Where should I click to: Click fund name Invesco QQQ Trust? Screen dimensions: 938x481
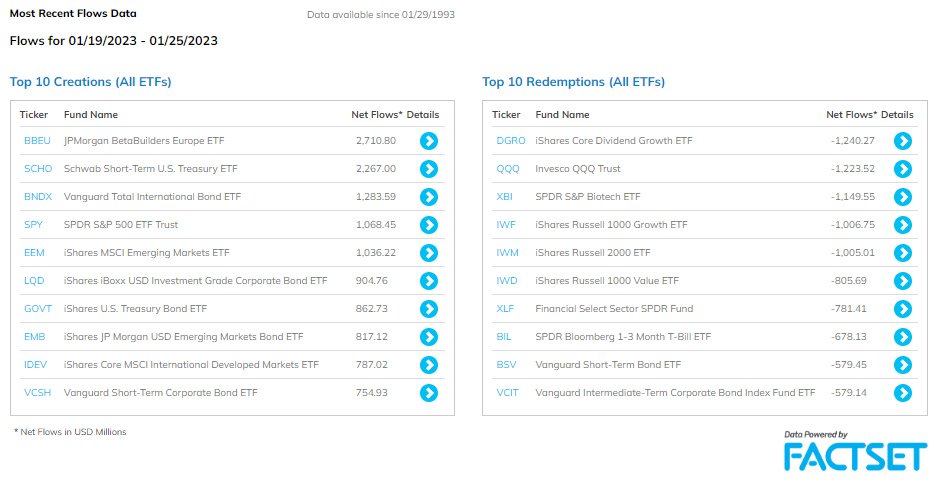(578, 169)
